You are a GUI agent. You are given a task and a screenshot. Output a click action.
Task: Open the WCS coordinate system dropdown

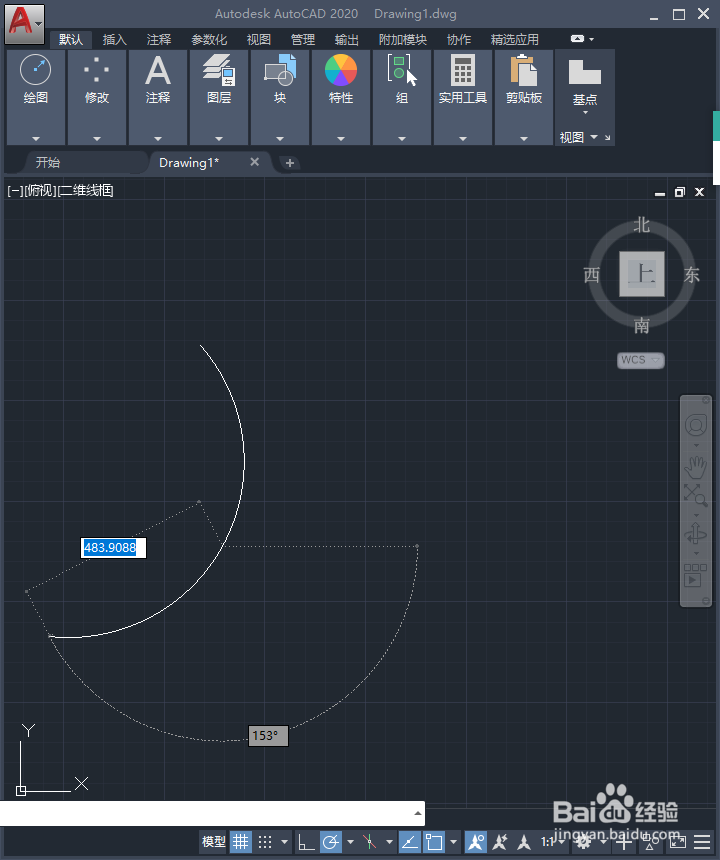640,360
